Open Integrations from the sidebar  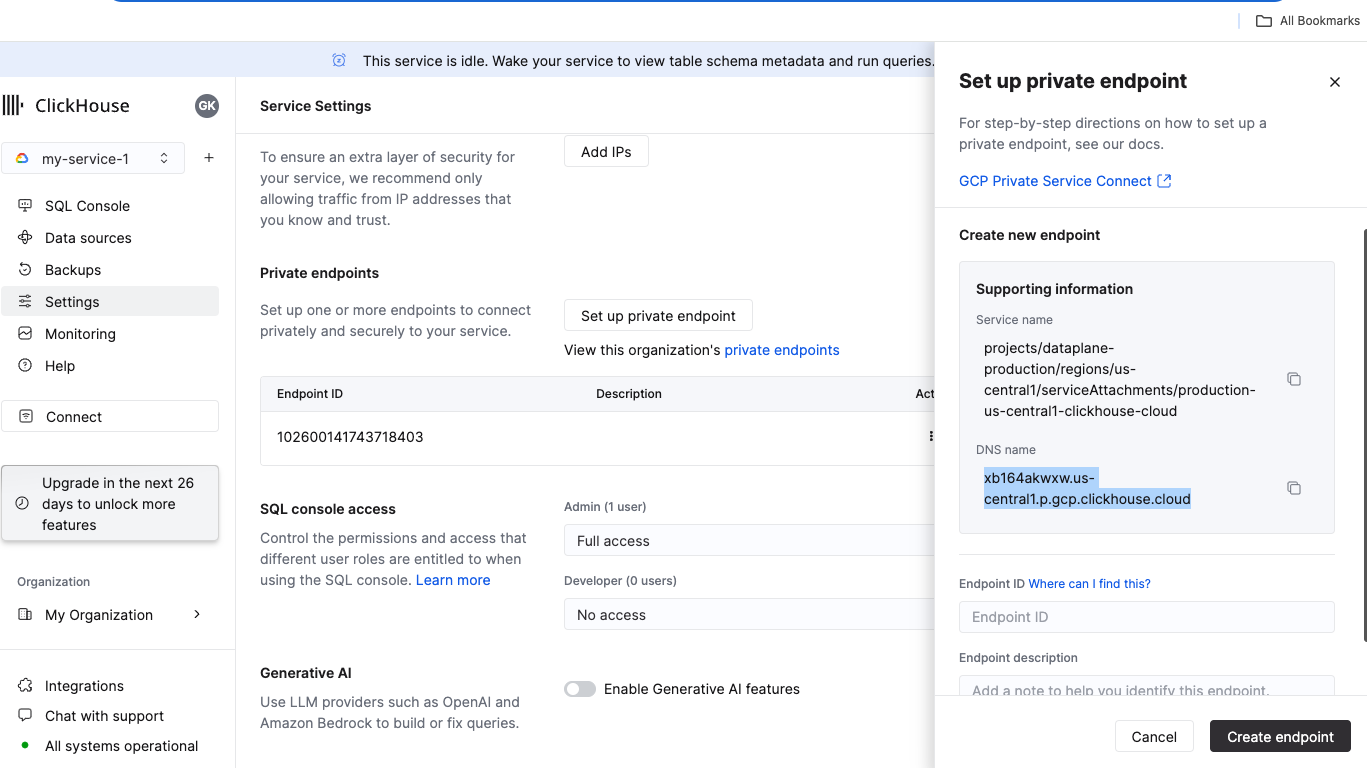81,685
